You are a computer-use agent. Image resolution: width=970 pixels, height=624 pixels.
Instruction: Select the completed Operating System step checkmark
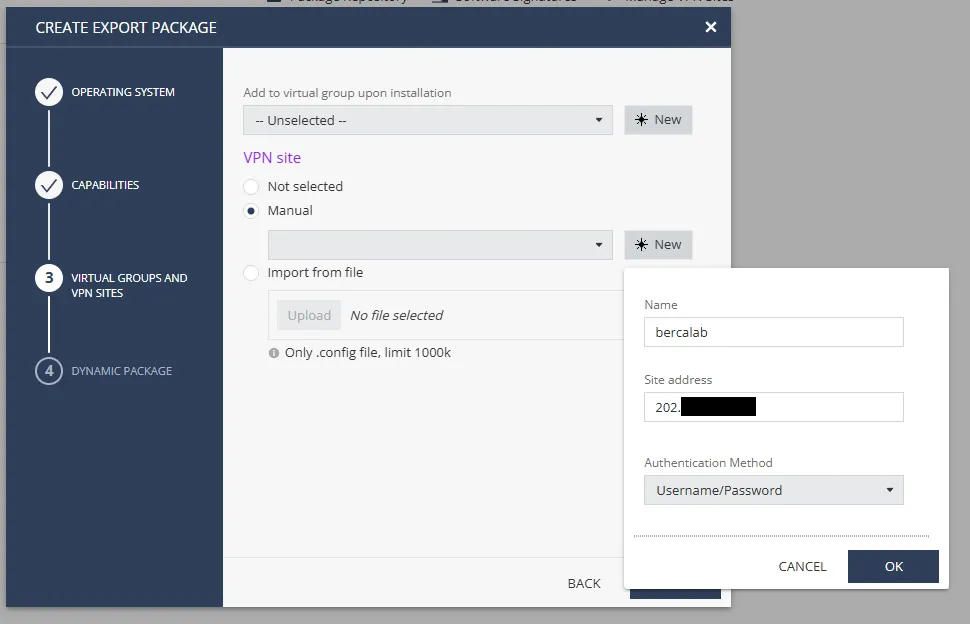point(50,92)
